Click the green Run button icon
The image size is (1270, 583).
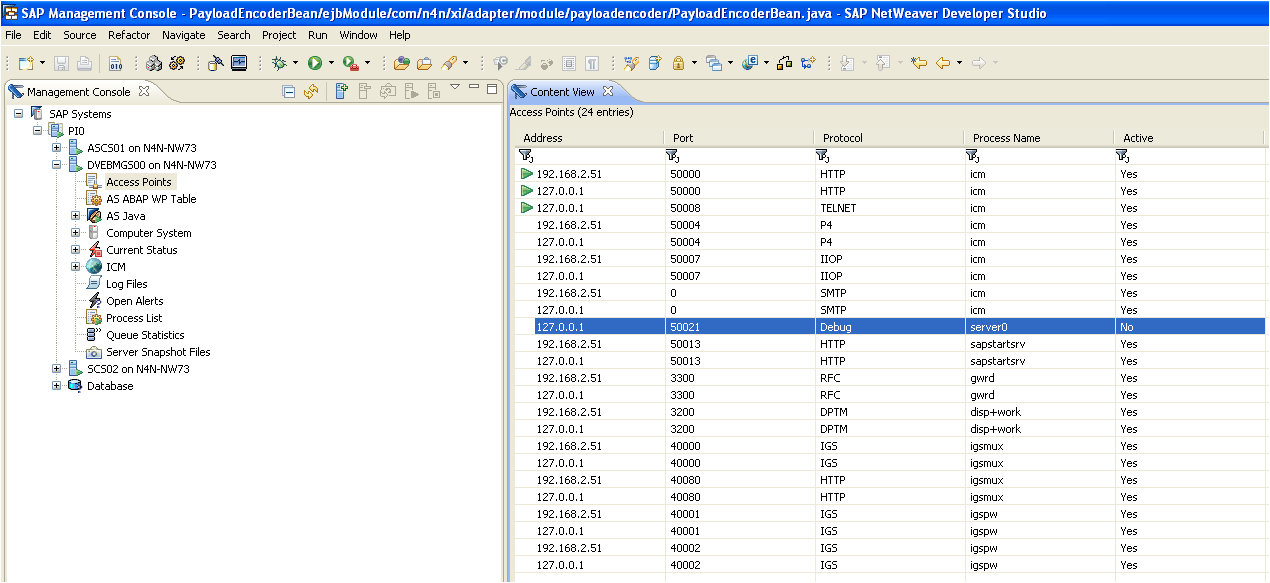(x=314, y=63)
